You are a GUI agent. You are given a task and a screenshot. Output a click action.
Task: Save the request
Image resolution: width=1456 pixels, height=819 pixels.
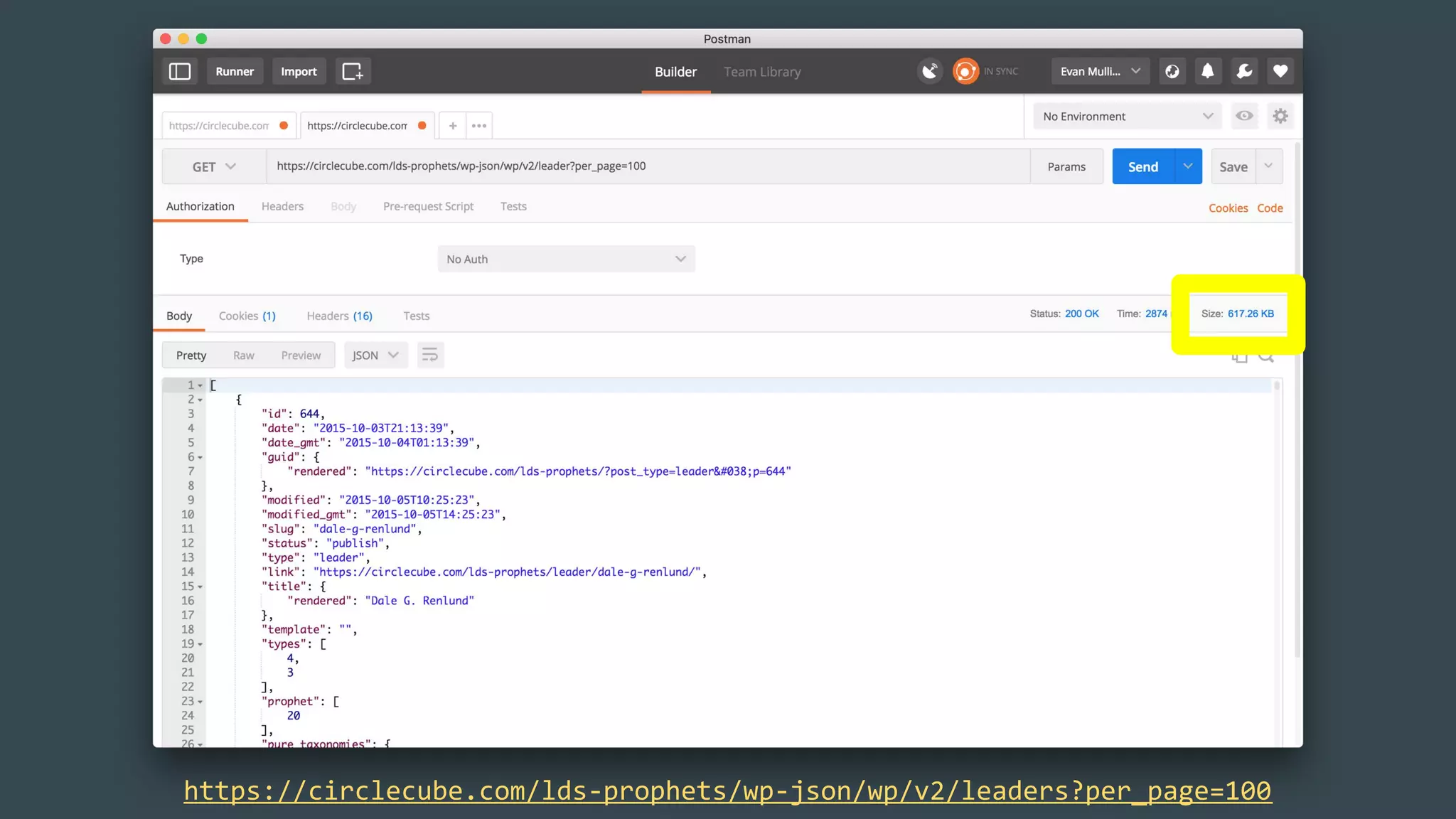click(x=1233, y=166)
